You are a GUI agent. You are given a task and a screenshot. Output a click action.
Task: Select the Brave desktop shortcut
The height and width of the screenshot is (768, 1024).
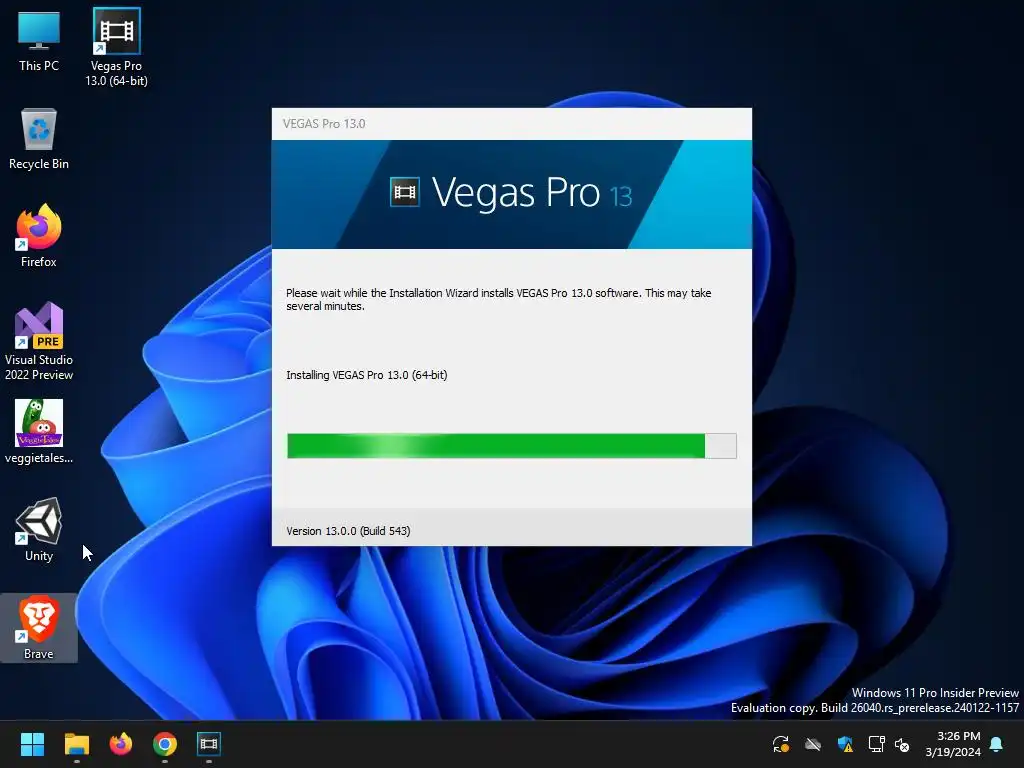pos(39,628)
